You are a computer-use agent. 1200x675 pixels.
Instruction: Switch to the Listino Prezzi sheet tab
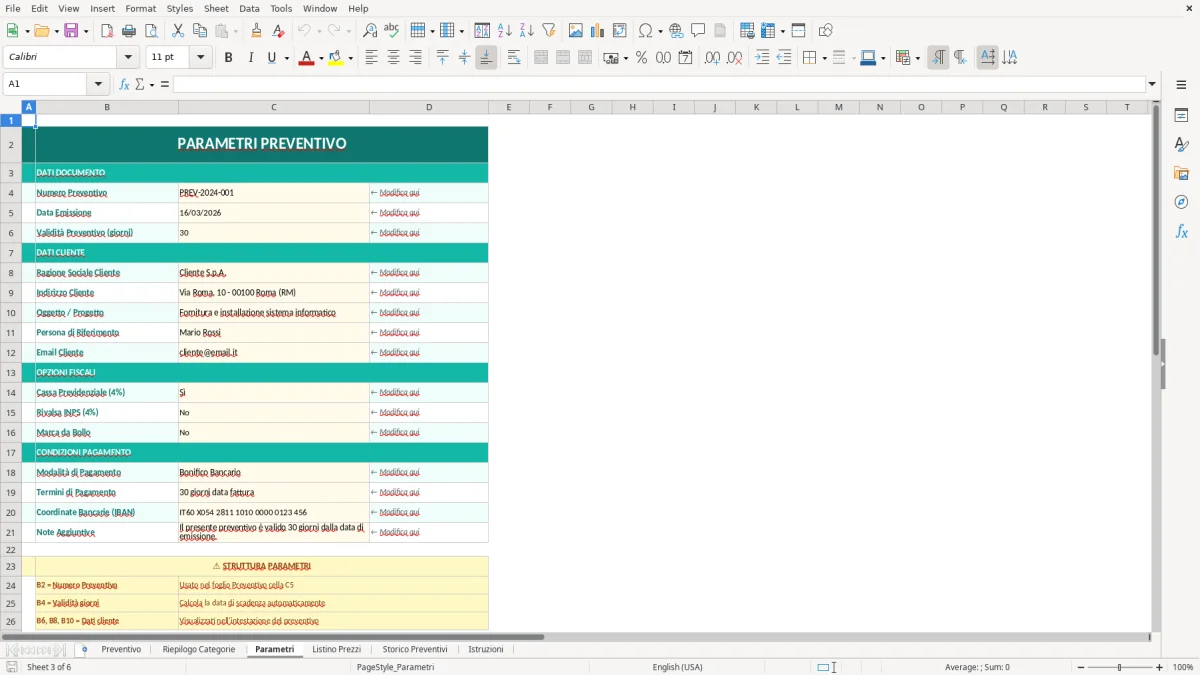pos(336,649)
